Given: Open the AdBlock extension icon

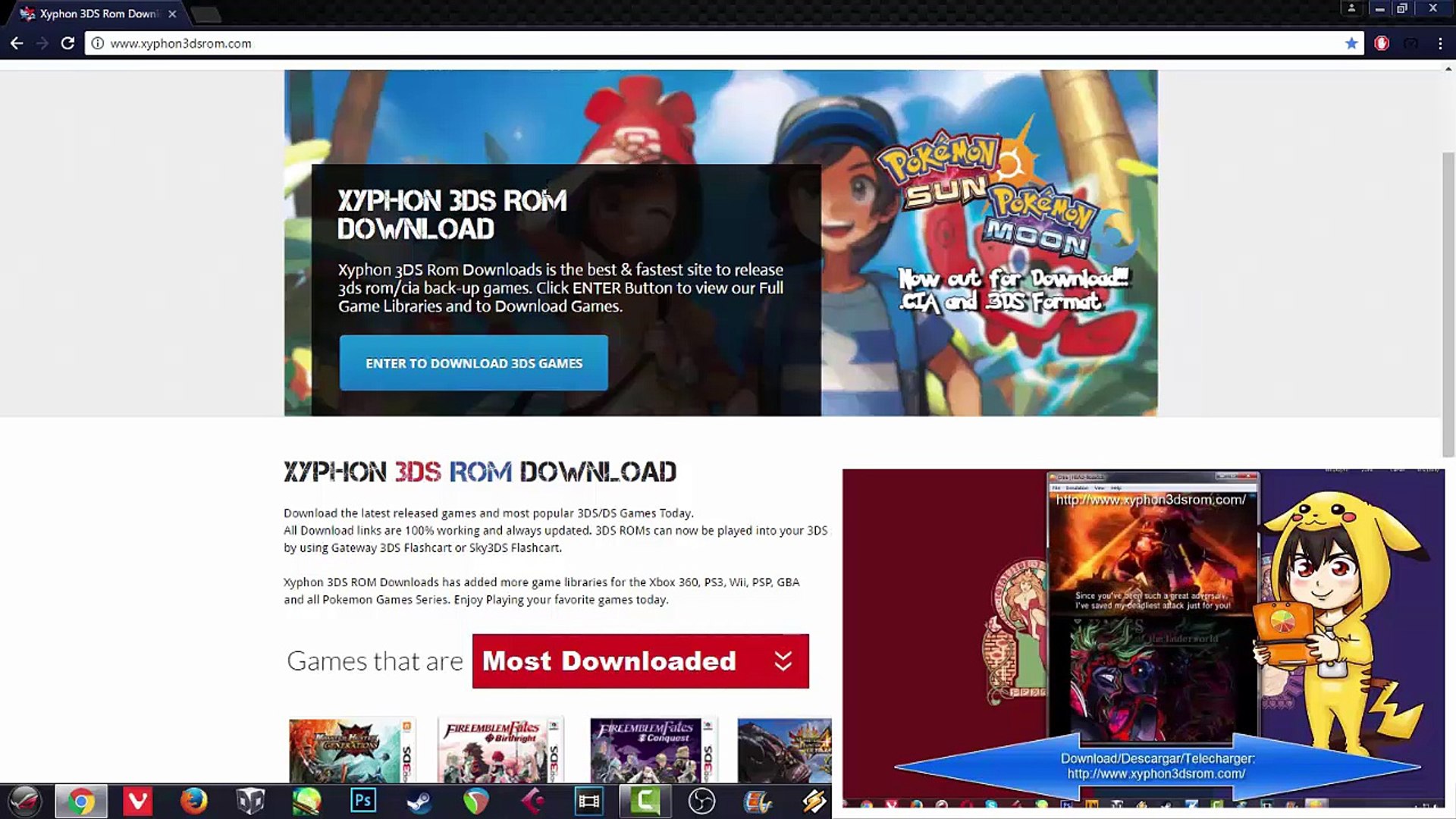Looking at the screenshot, I should pos(1382,43).
